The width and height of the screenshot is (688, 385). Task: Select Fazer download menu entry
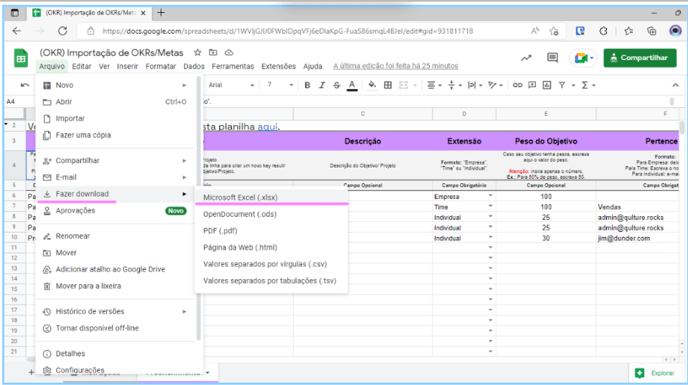pyautogui.click(x=115, y=194)
